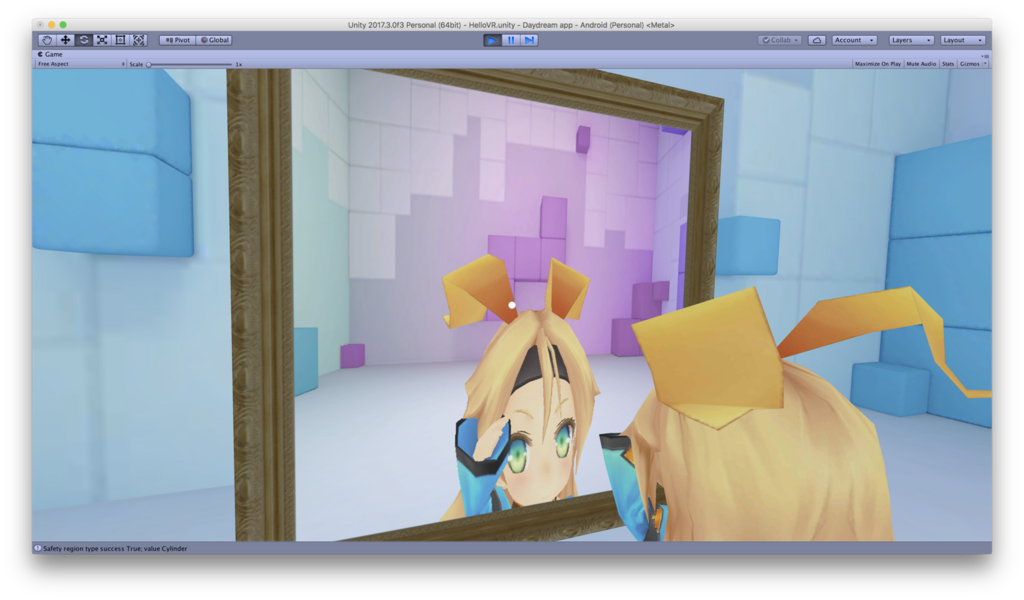Open the Layout dropdown

pyautogui.click(x=963, y=40)
